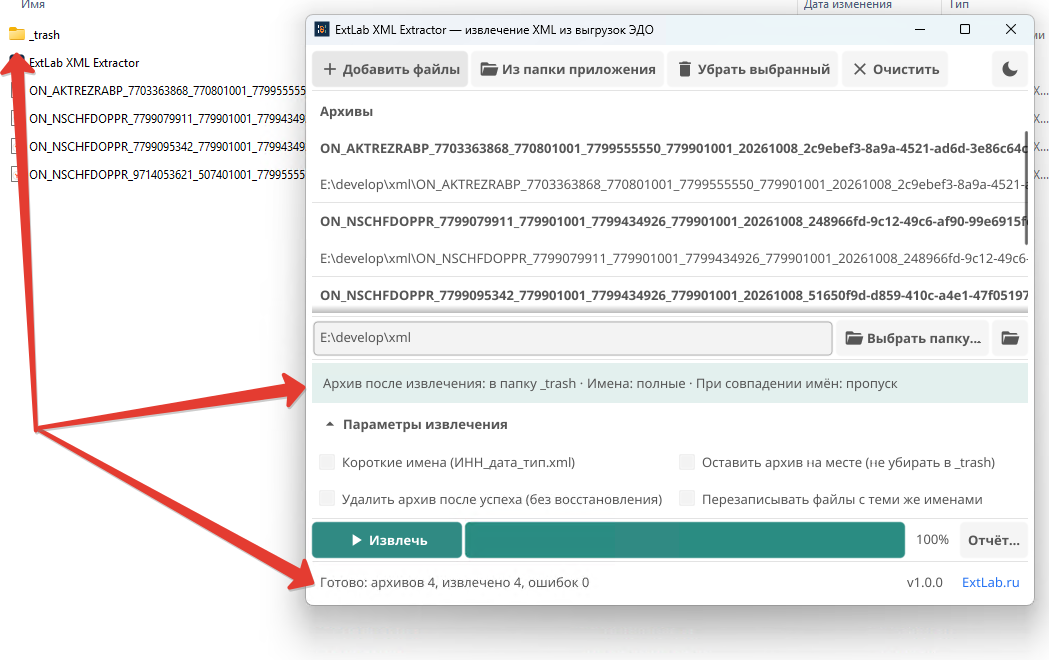Enable Удалить архив после успеха checkbox

[327, 499]
